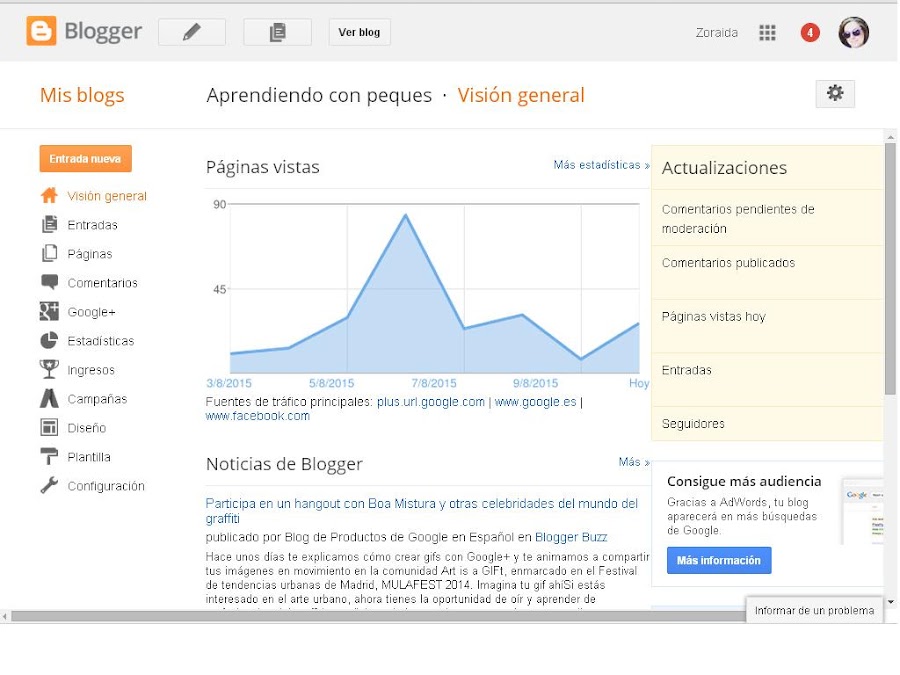Image resolution: width=900 pixels, height=675 pixels.
Task: Click the Estadísticas pie chart icon
Action: [49, 340]
